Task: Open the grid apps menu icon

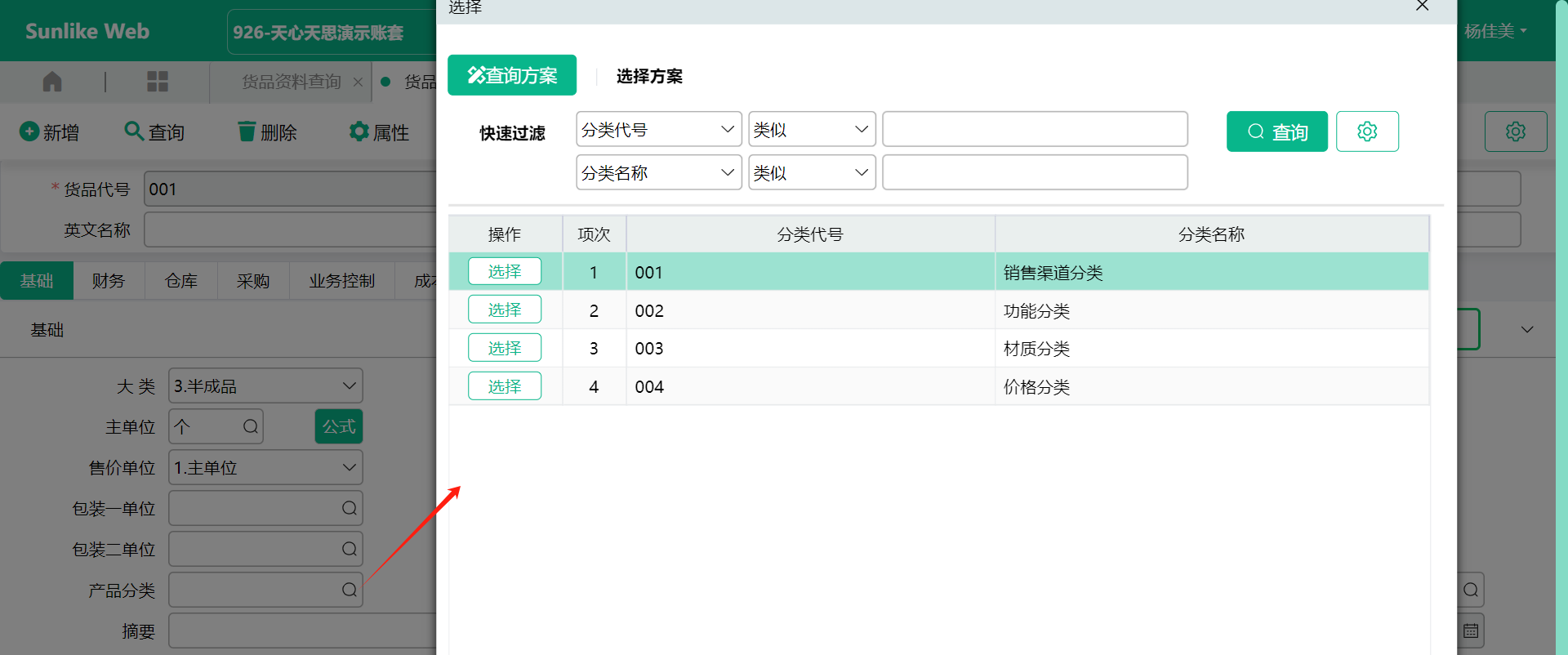Action: [x=157, y=82]
